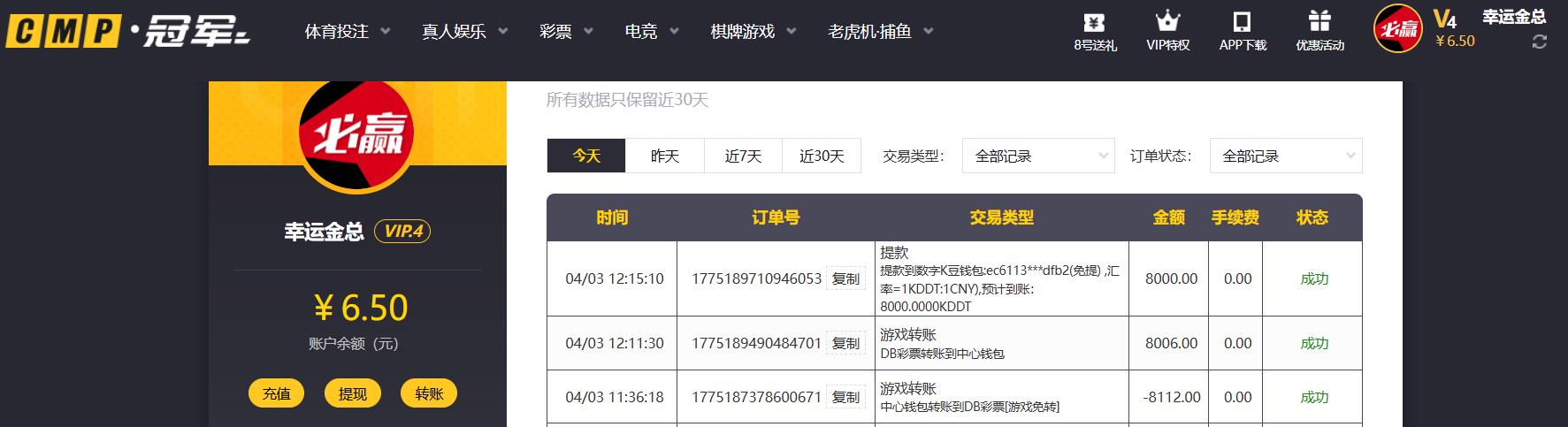
Task: Copy order number 1775187378600671
Action: pos(845,397)
